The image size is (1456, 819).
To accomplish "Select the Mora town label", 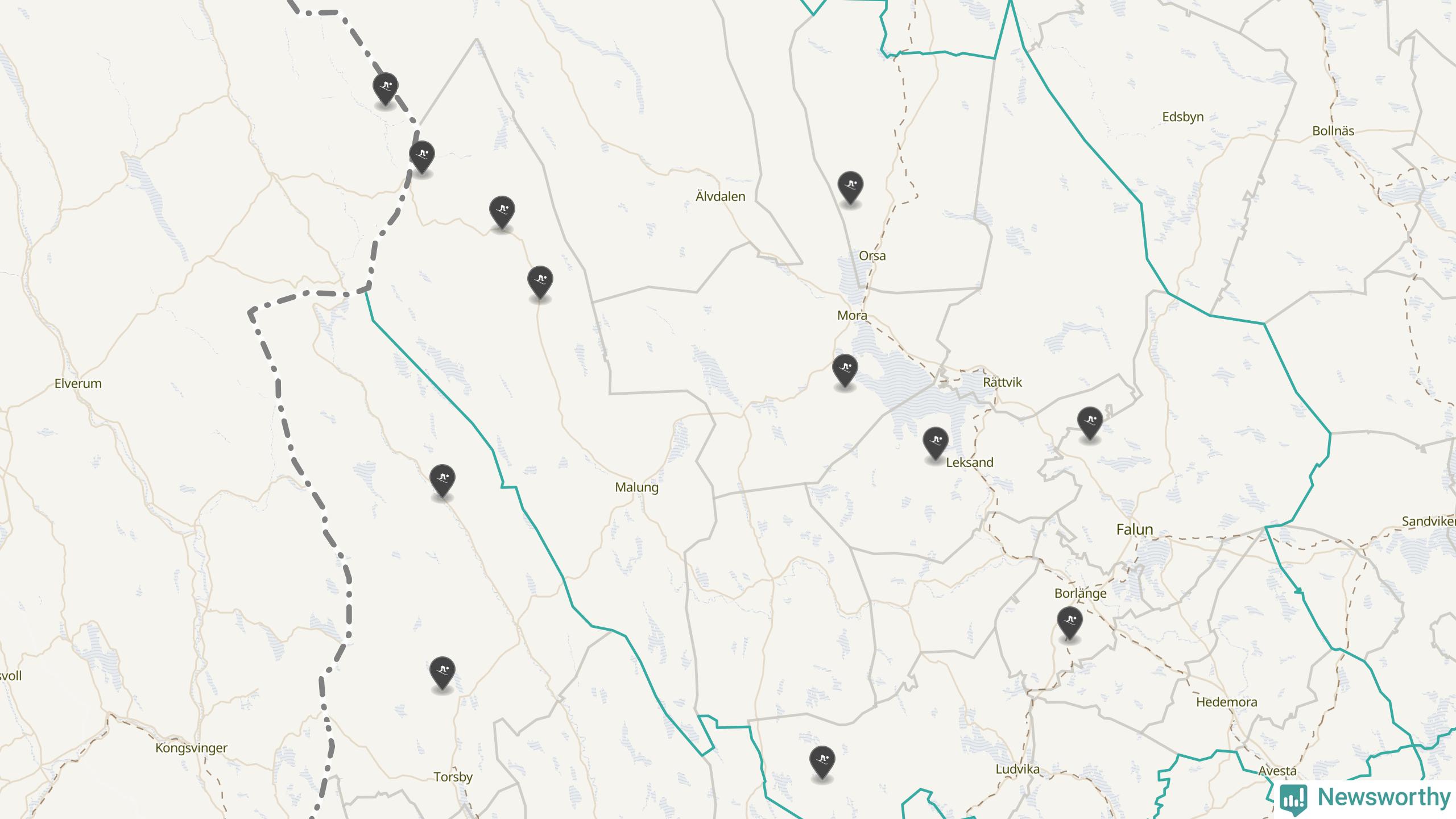I will coord(852,315).
